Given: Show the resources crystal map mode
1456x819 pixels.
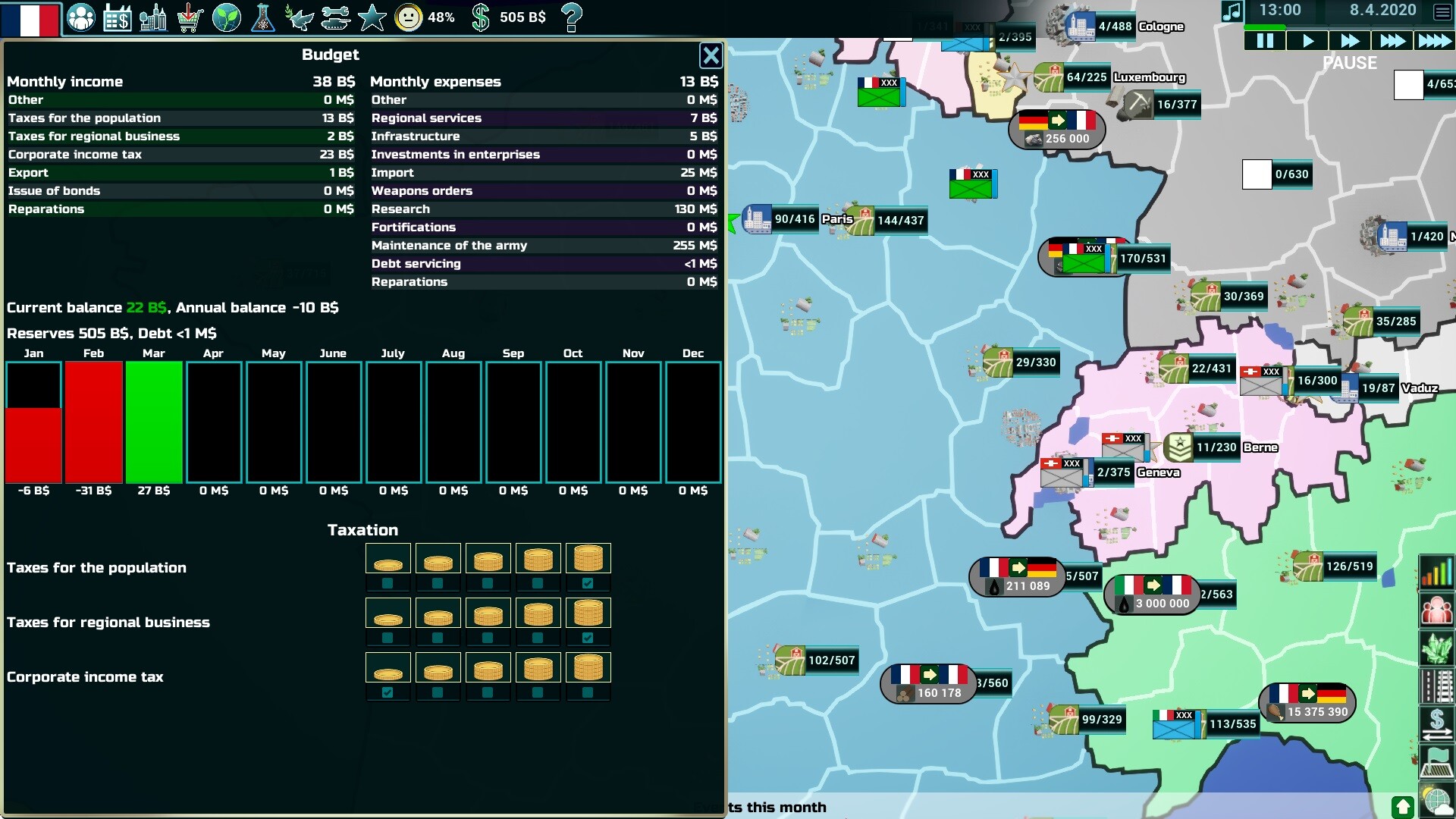Looking at the screenshot, I should point(1436,649).
